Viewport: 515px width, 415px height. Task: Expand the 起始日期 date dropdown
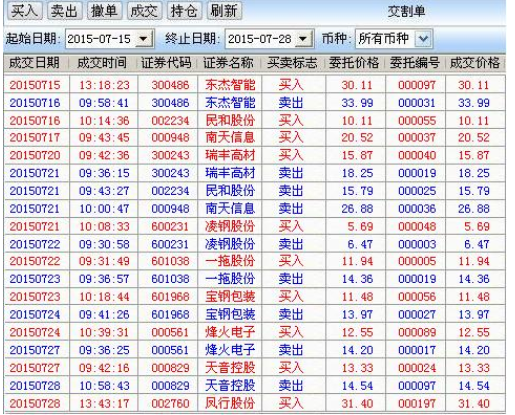[144, 39]
